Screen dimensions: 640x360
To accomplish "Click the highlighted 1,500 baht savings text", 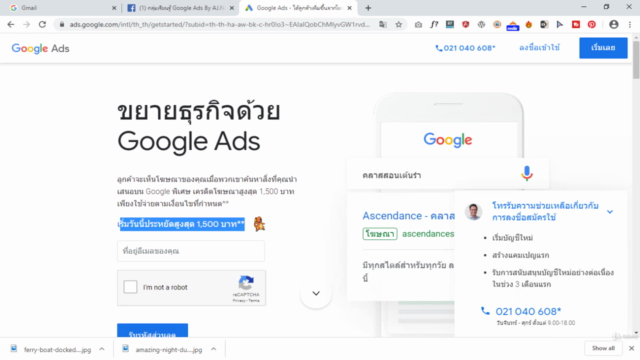I will click(x=181, y=224).
